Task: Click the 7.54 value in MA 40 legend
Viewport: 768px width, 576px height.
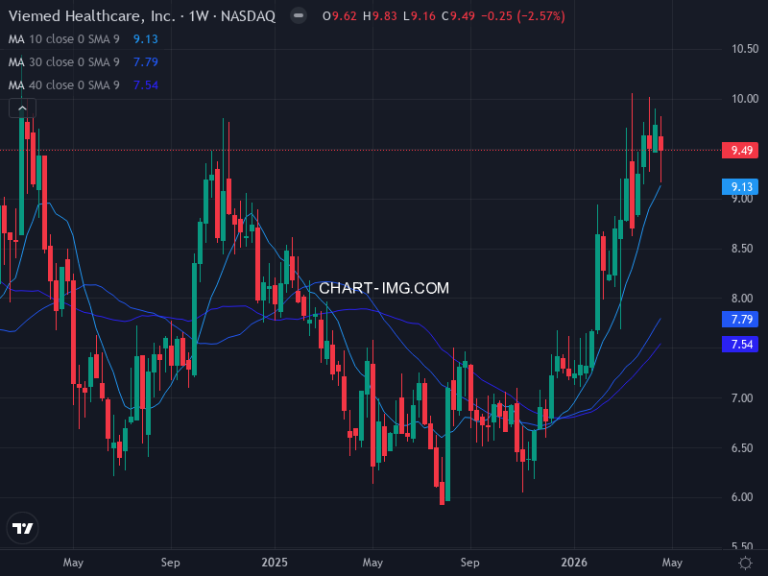Action: pyautogui.click(x=145, y=85)
